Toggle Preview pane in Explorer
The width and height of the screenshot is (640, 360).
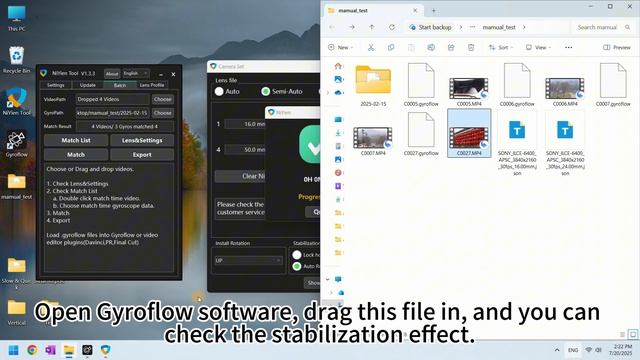tap(617, 48)
